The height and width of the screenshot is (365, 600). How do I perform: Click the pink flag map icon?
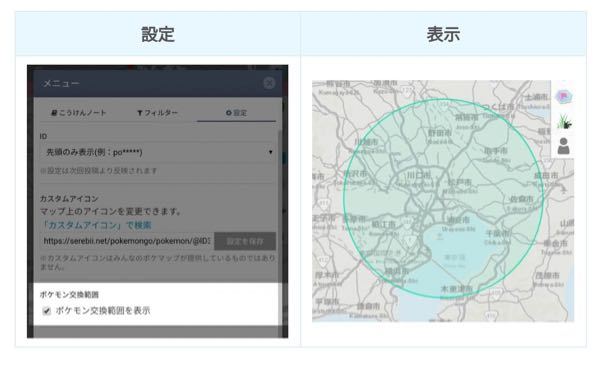563,96
